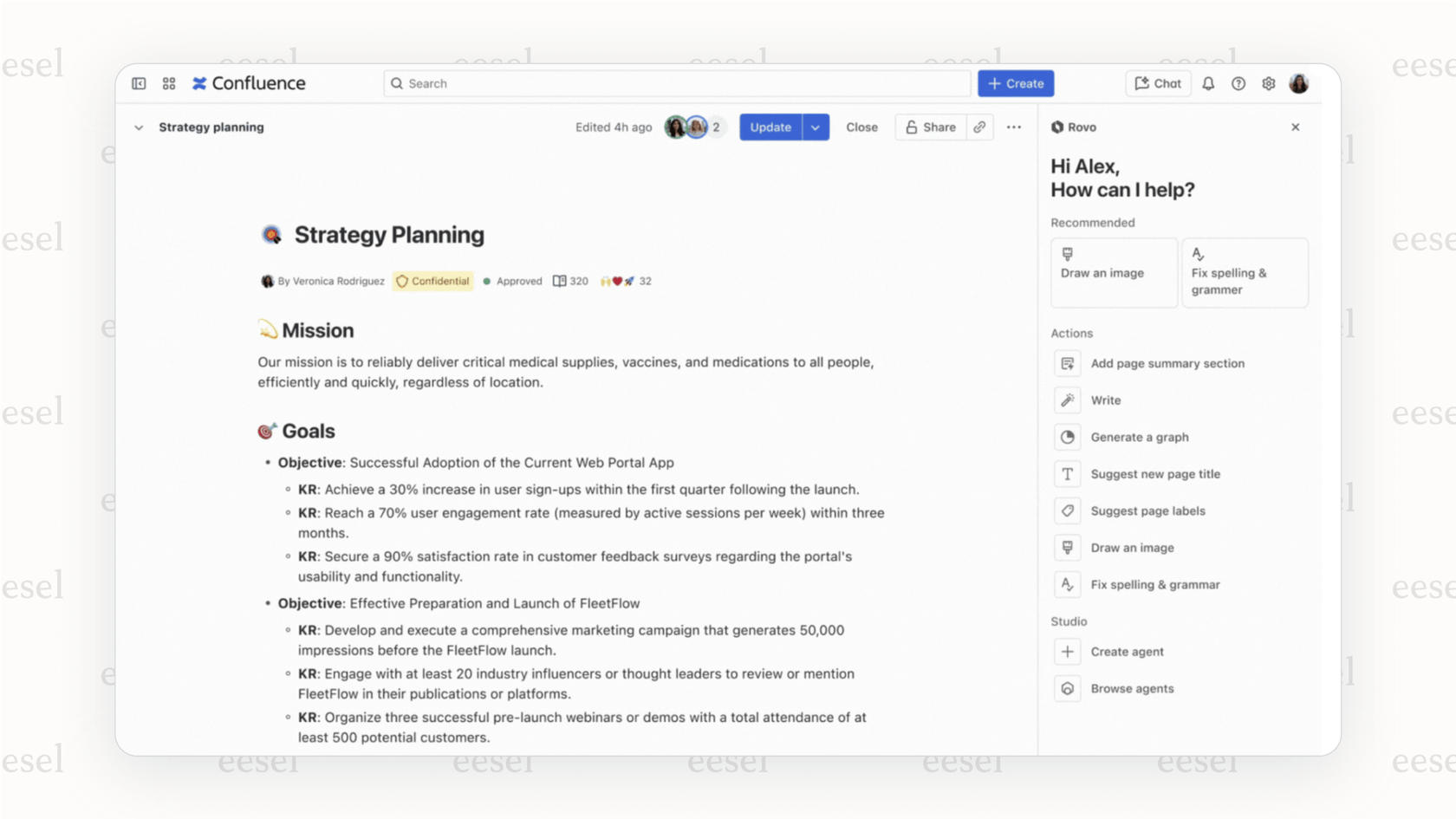Screen dimensions: 1456x819
Task: Choose Fix spelling & grammar under Actions
Action: click(1154, 584)
